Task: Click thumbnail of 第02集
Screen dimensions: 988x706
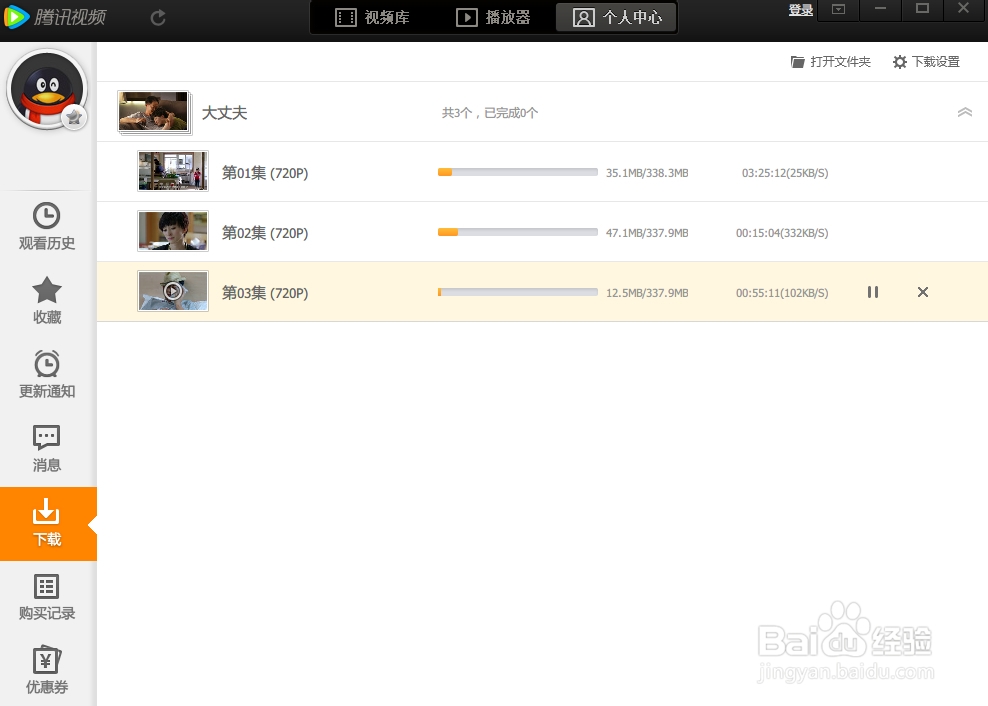Action: point(173,231)
